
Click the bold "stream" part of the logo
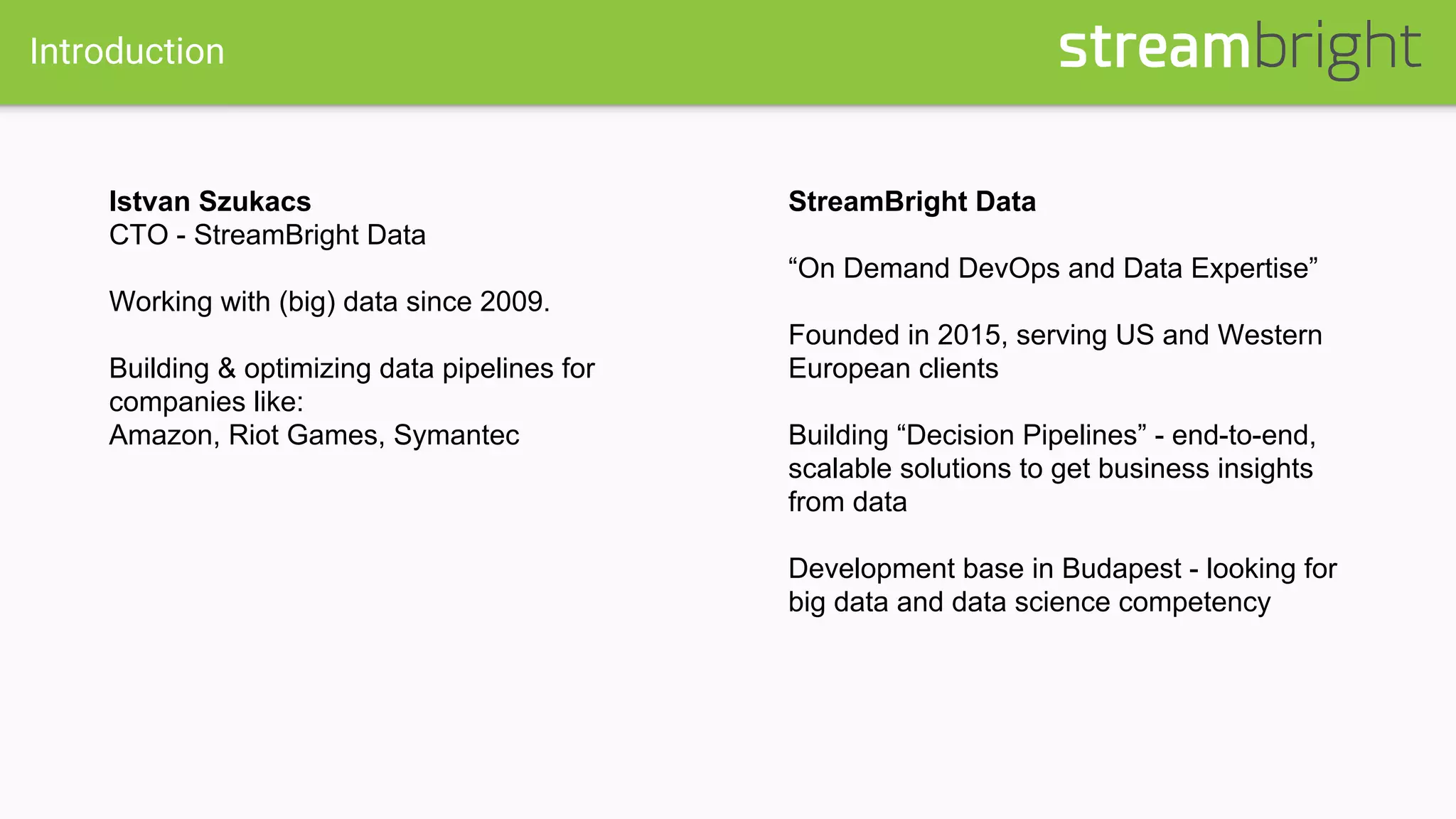coord(1154,48)
